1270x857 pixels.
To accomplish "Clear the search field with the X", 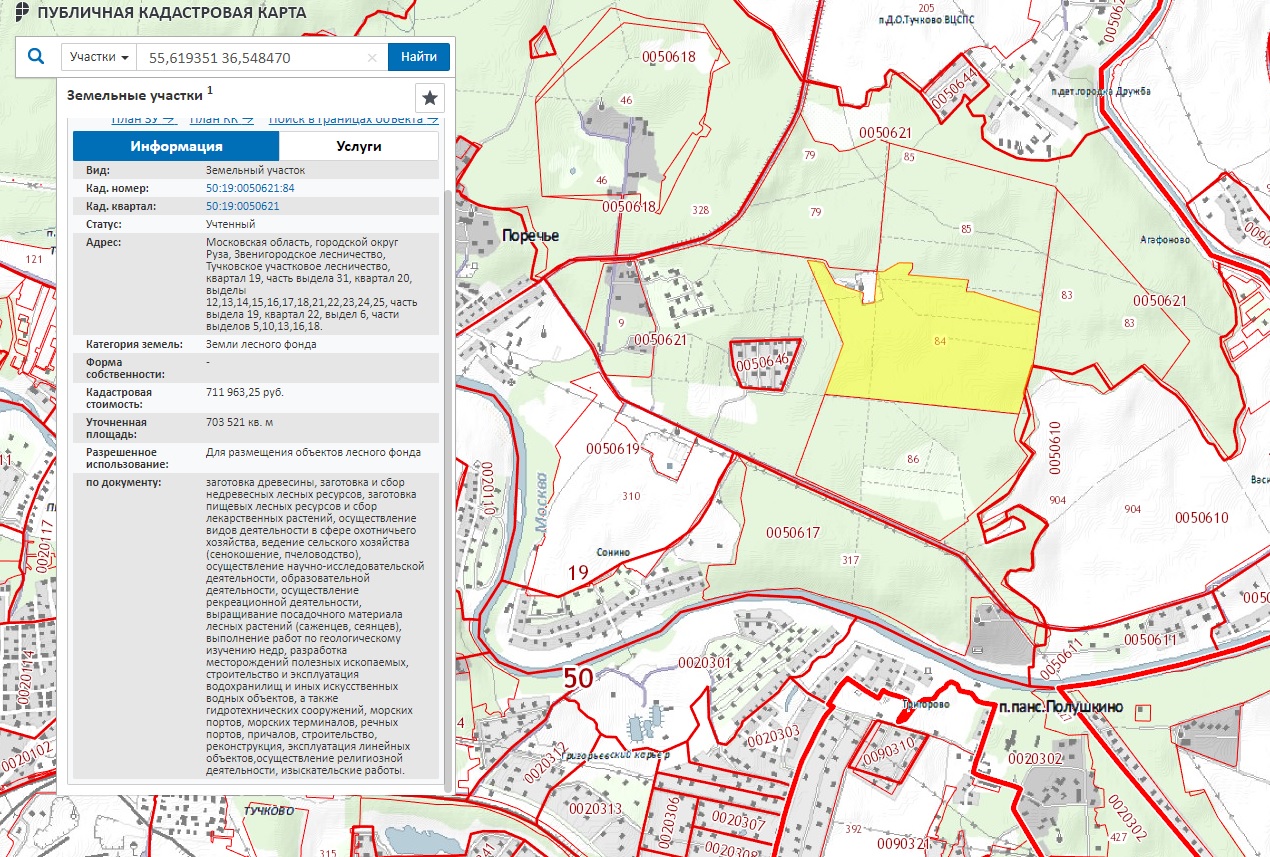I will (x=372, y=58).
